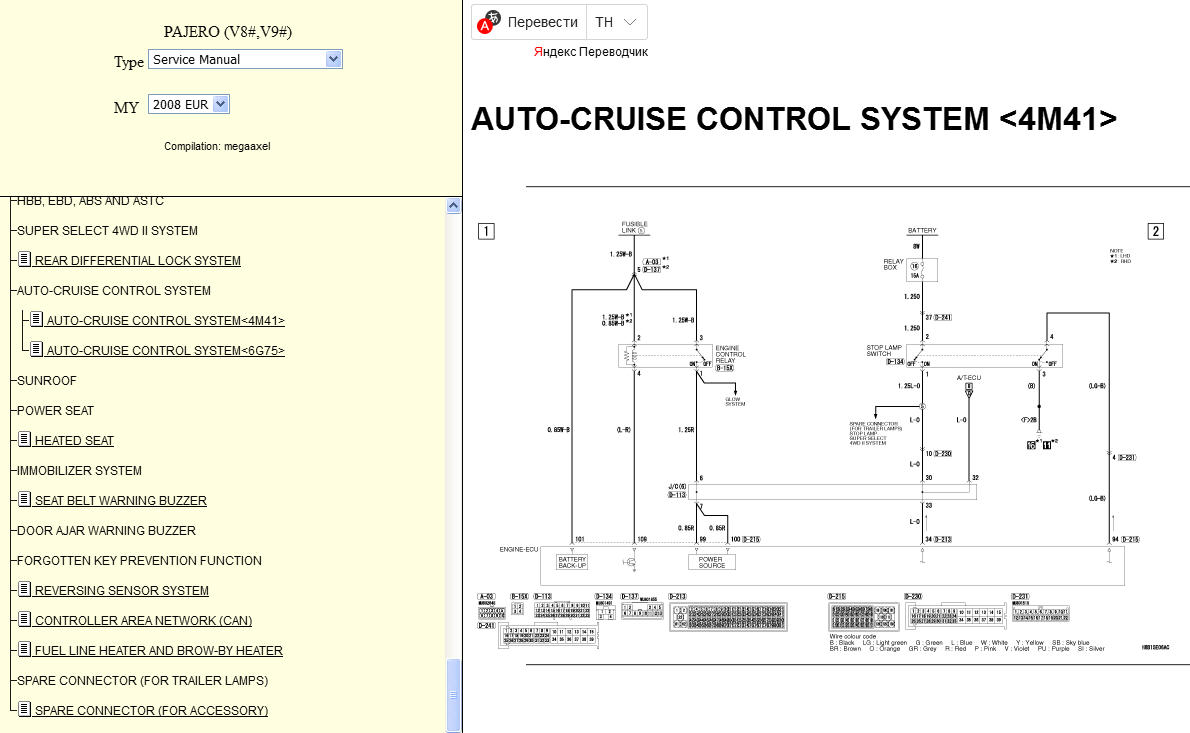Click the PAJERO (V8#,V9#) title text

[228, 32]
